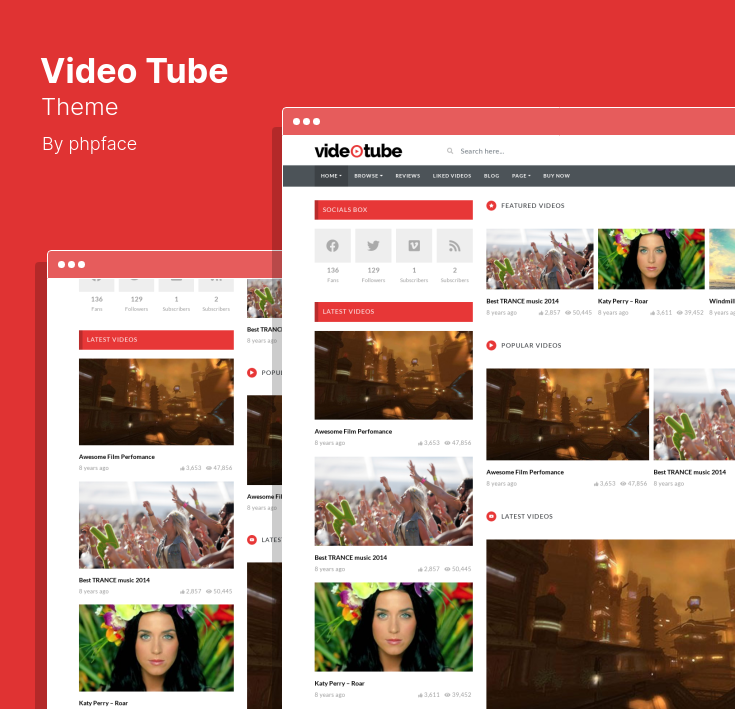Click Best TRANCE music 2014 title in front sidebar
This screenshot has height=709, width=735.
(x=351, y=558)
